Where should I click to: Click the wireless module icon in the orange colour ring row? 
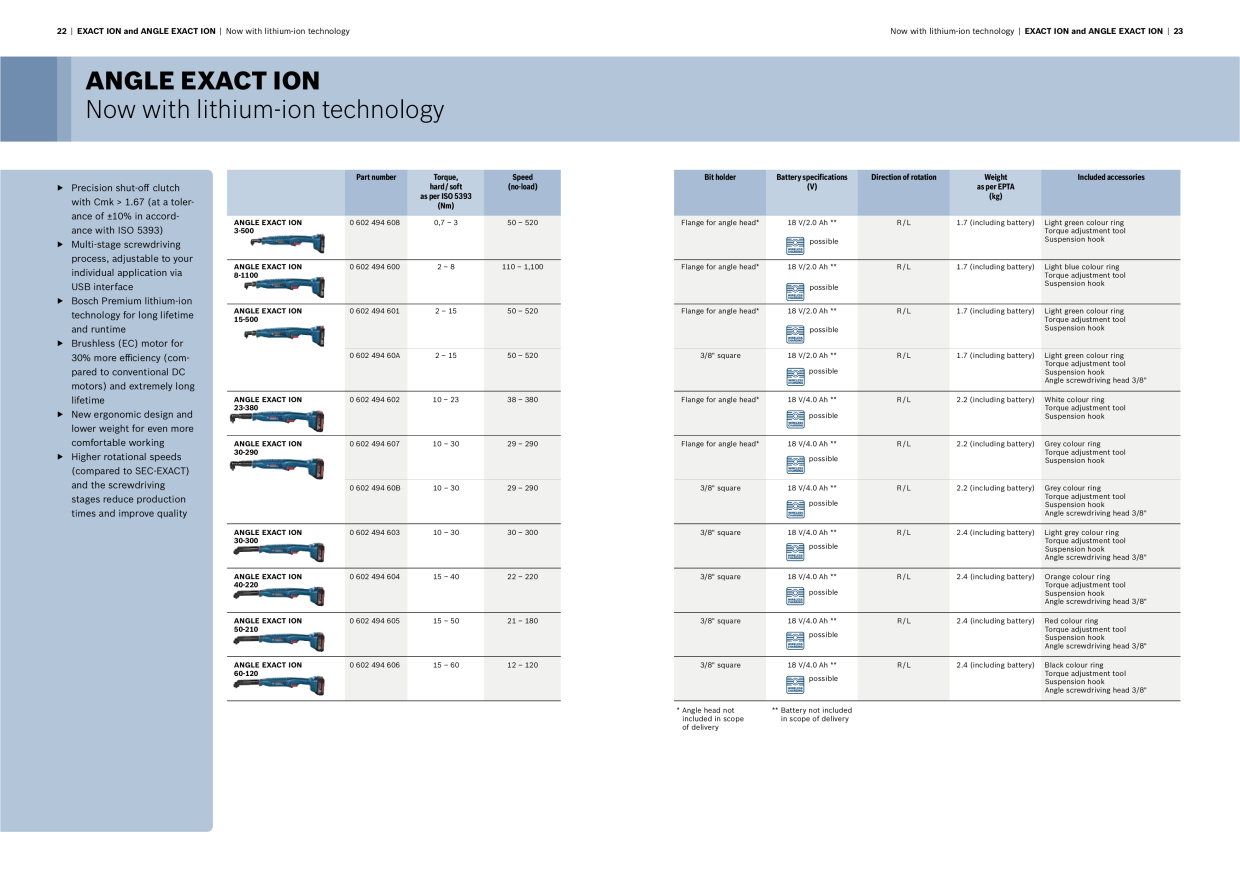coord(795,596)
